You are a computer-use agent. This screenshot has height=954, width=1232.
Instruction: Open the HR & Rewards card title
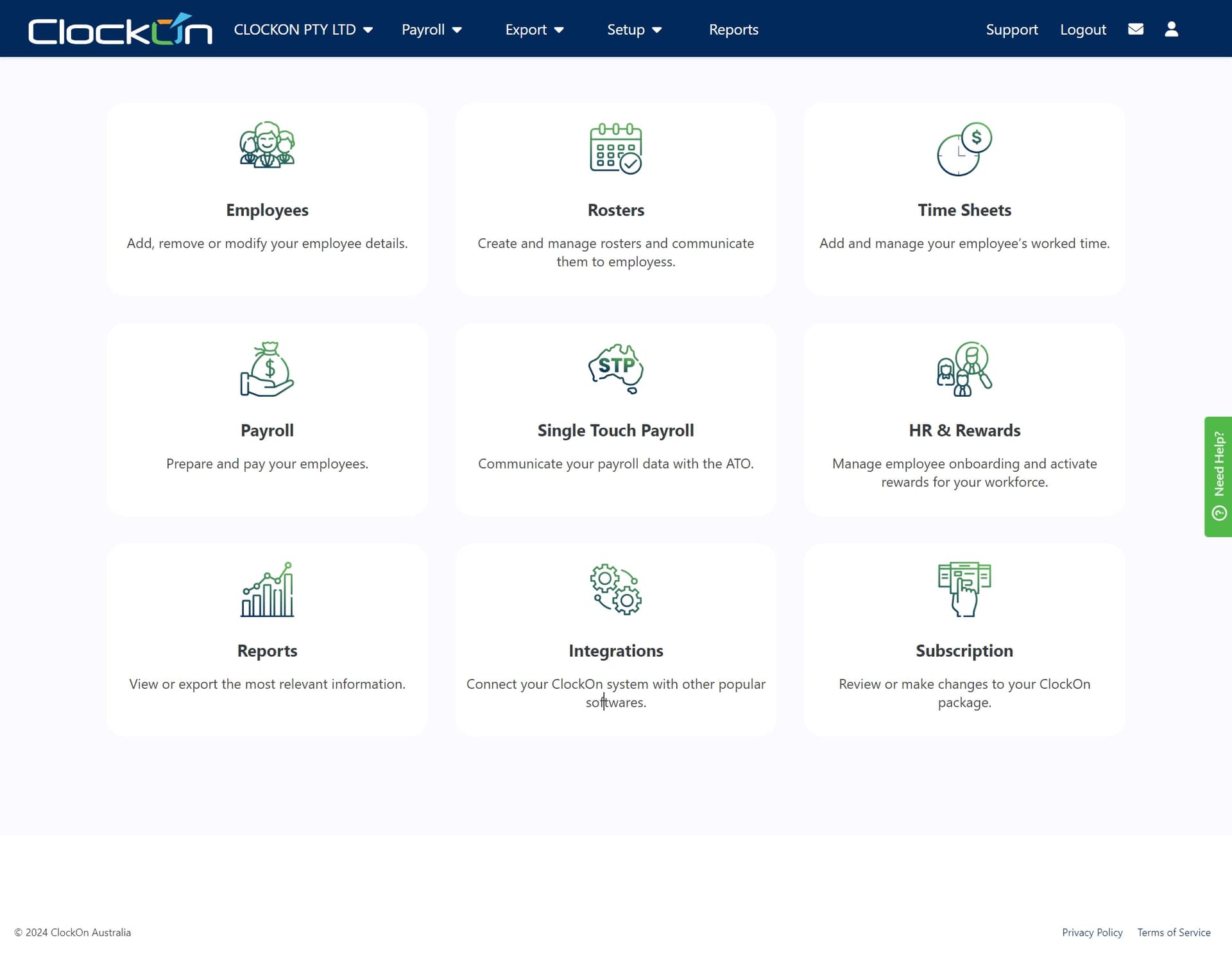(x=964, y=430)
